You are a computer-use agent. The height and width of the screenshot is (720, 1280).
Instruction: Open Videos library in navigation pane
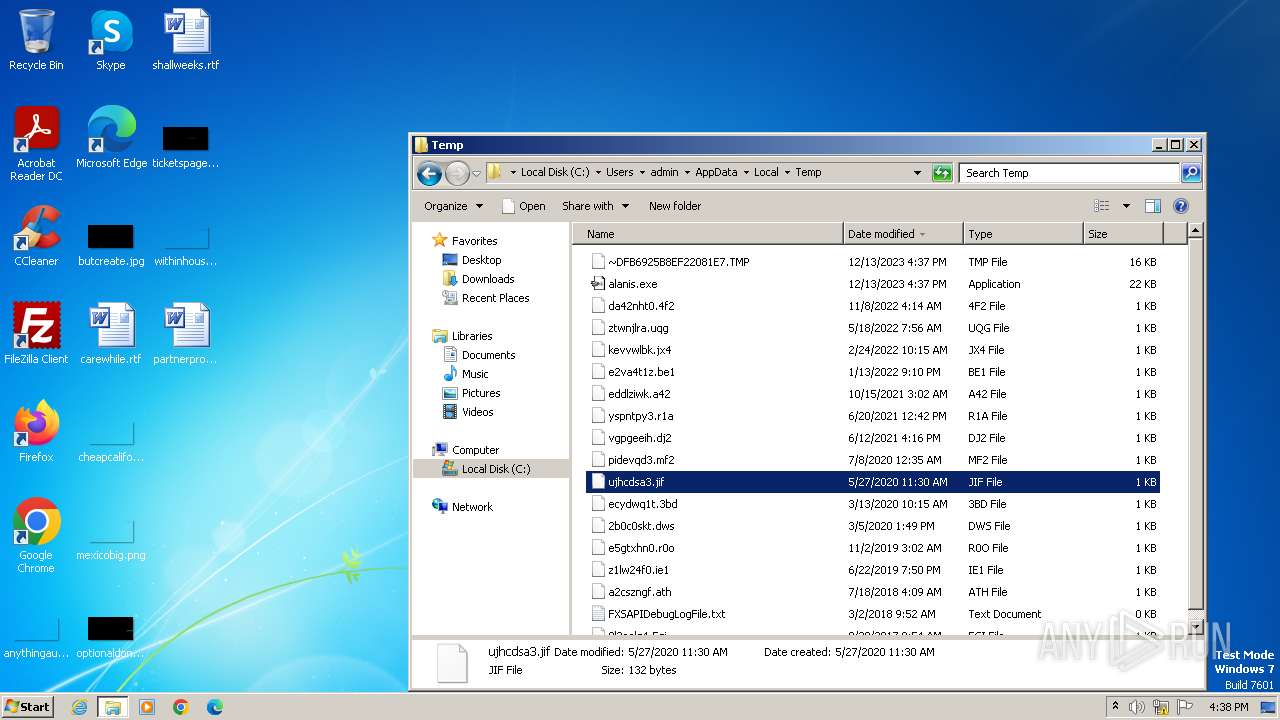point(477,412)
